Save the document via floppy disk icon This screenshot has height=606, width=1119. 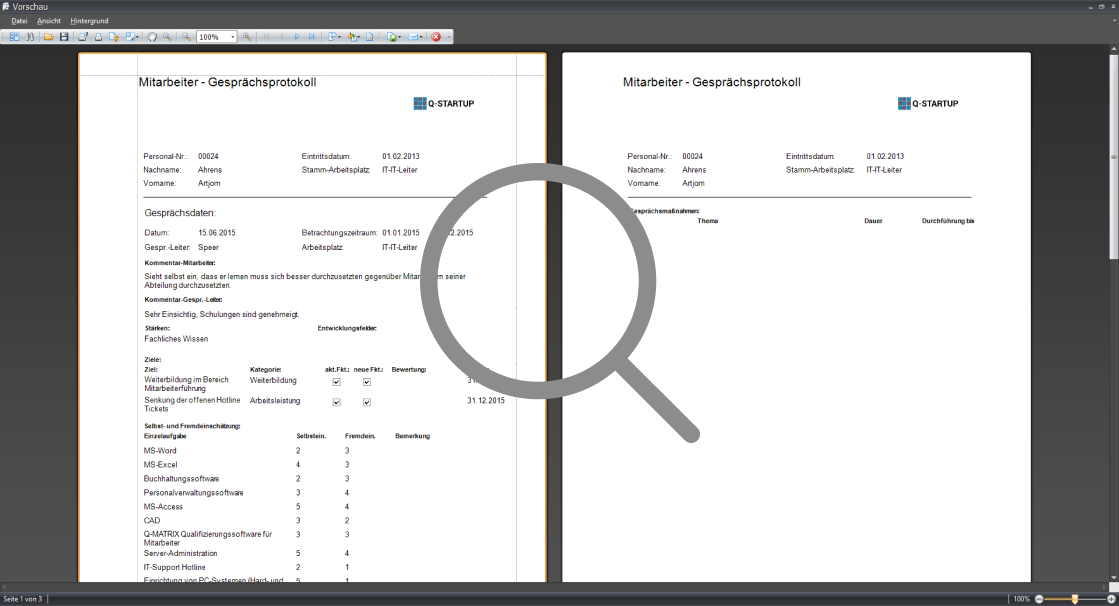pos(64,37)
